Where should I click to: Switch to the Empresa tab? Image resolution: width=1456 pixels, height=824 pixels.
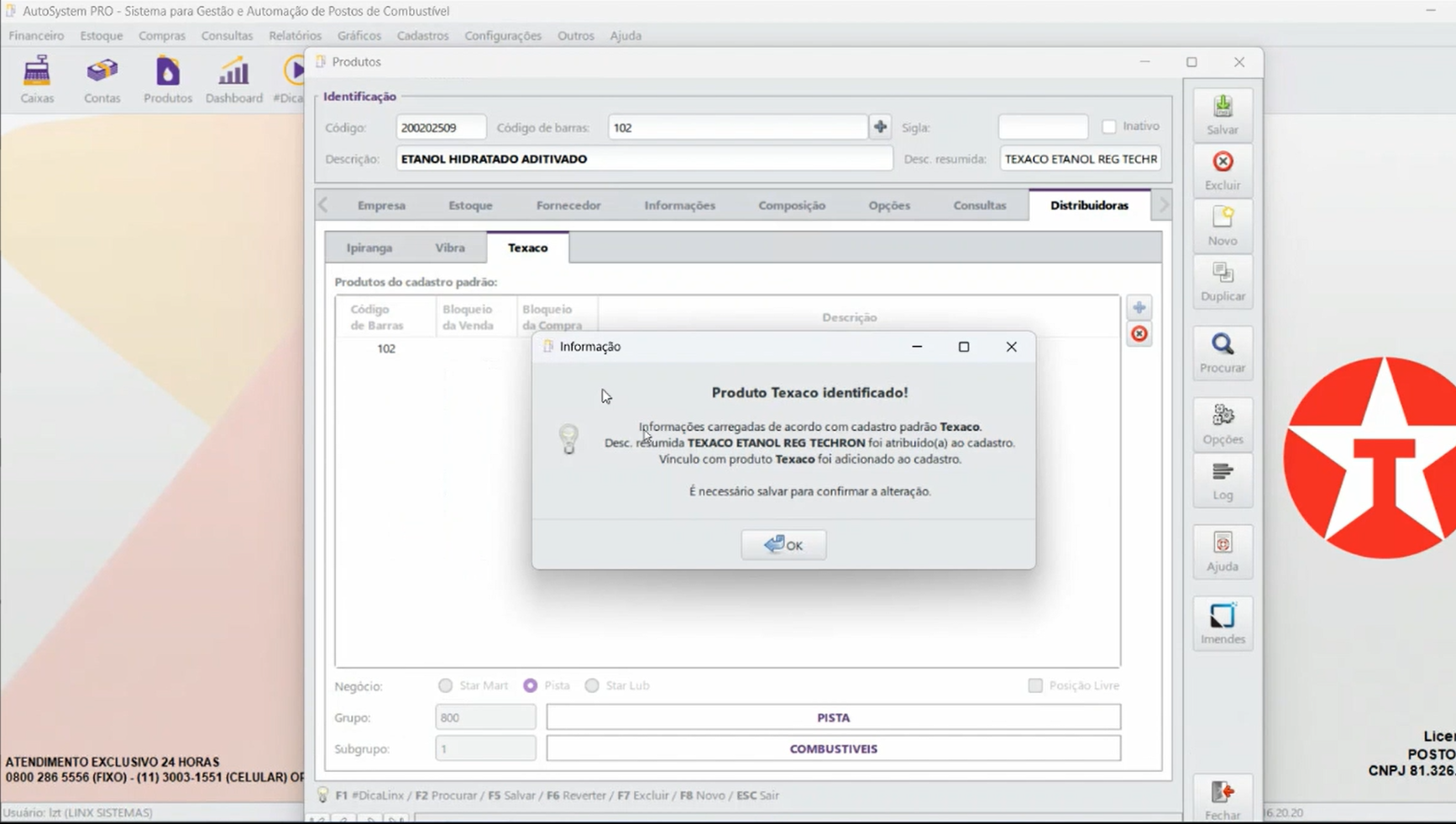[x=381, y=205]
